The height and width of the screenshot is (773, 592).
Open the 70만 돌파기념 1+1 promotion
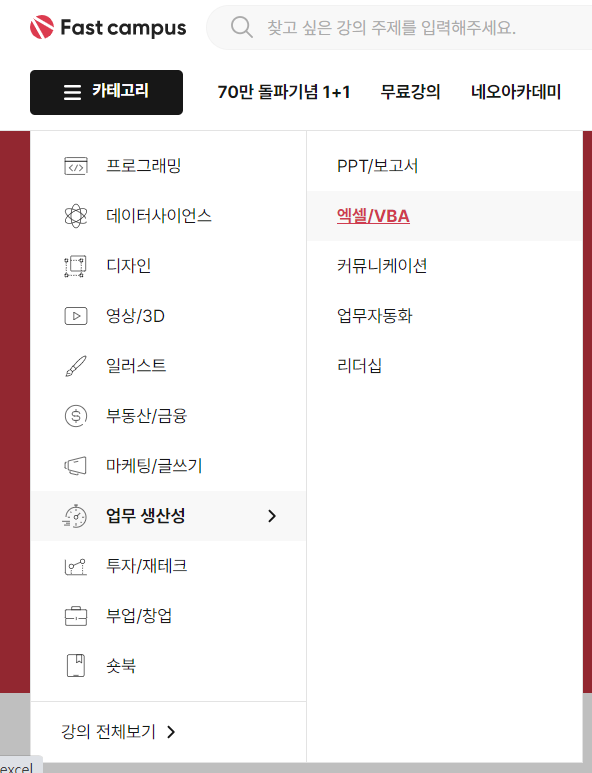click(x=284, y=92)
